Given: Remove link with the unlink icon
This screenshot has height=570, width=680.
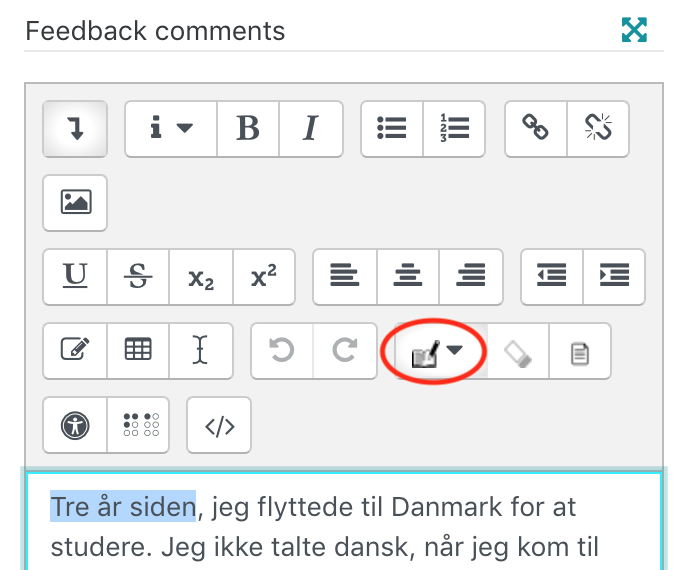Looking at the screenshot, I should point(598,129).
